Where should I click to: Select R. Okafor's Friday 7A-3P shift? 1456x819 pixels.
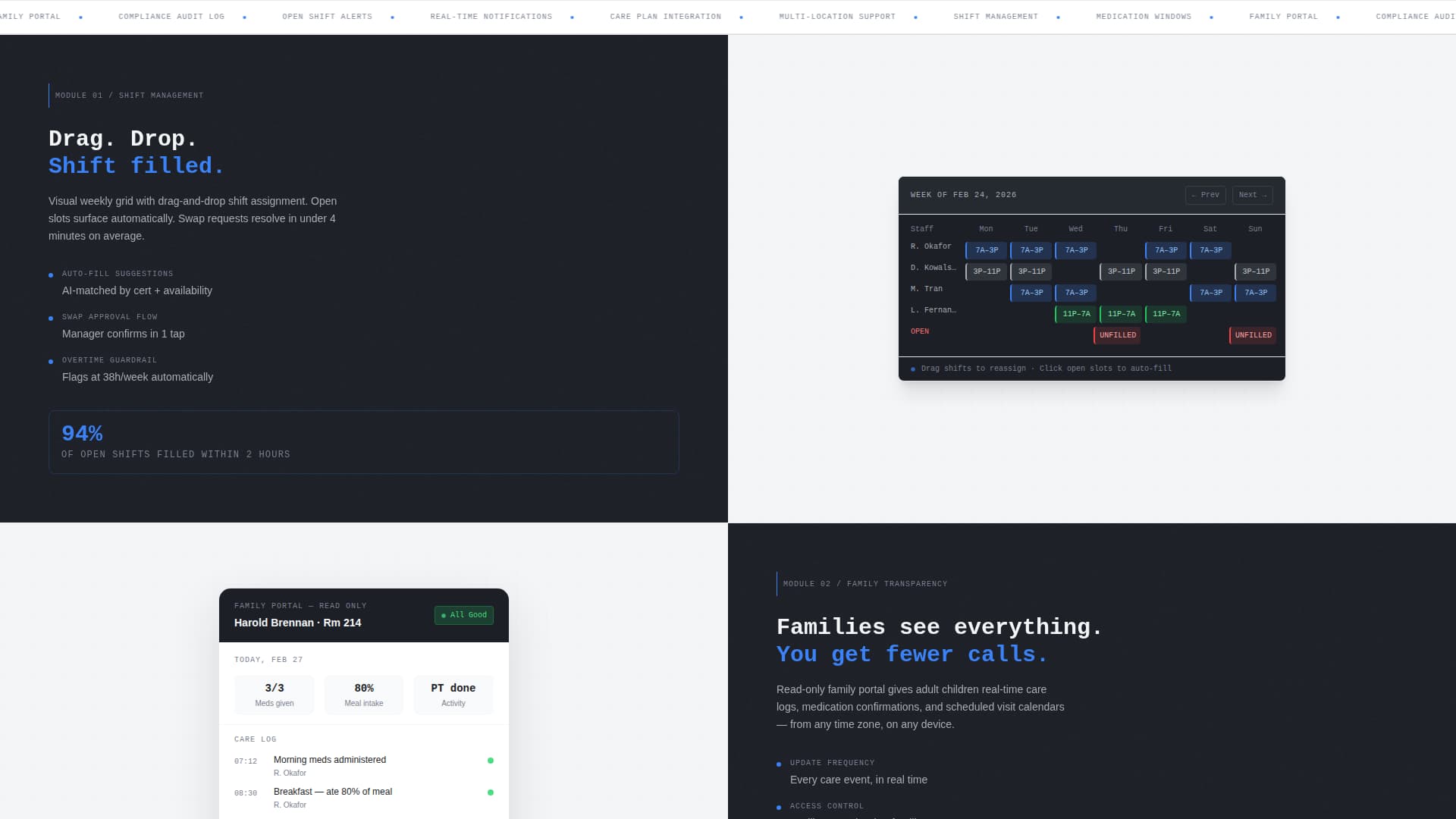click(1166, 250)
